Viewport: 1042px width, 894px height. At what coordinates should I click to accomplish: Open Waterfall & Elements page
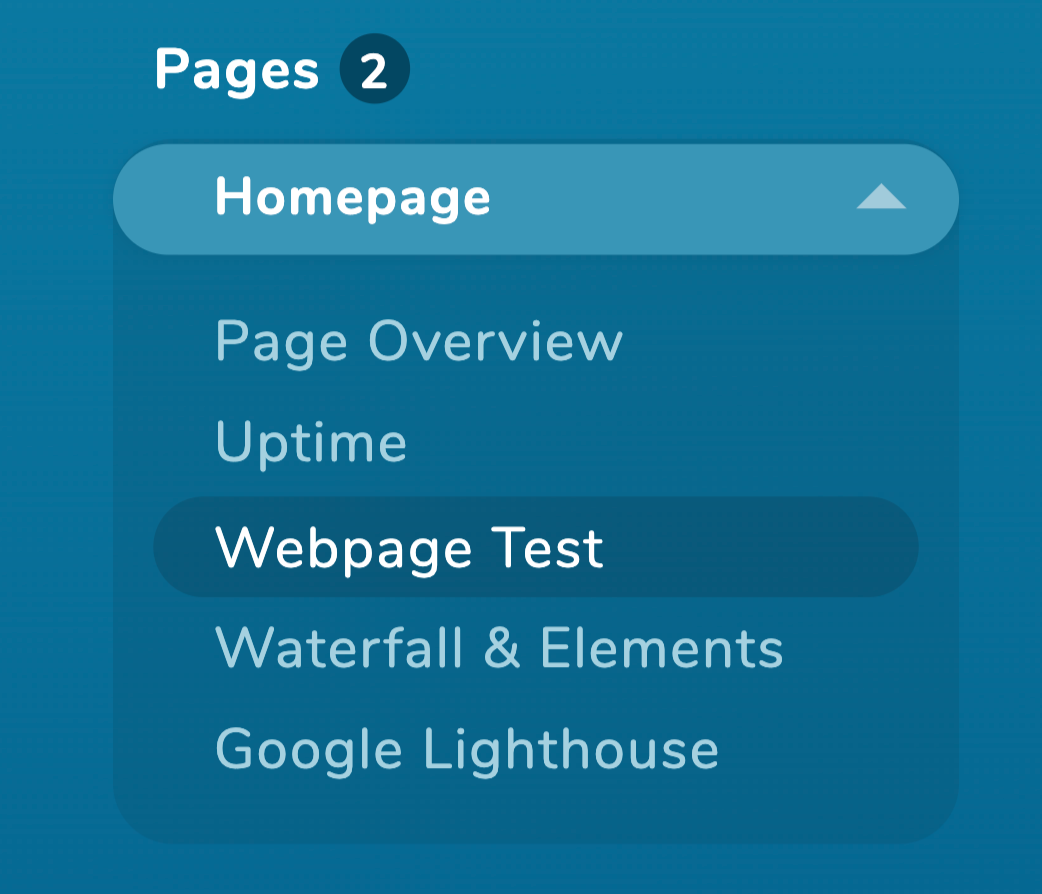tap(500, 648)
